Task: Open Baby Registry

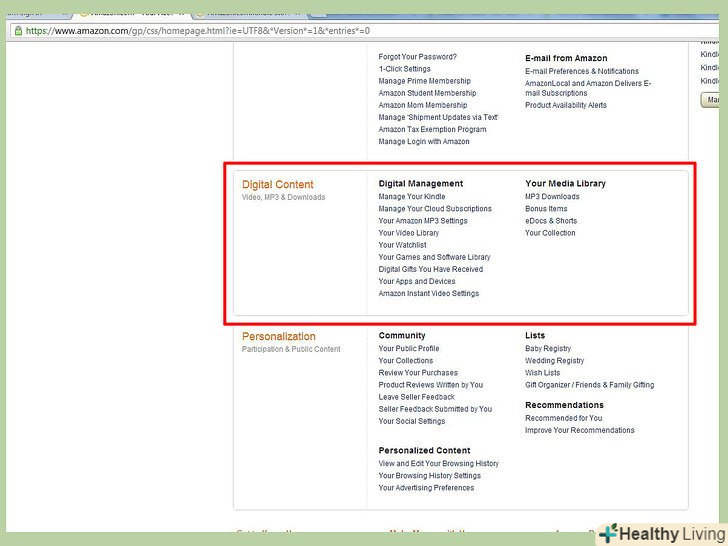Action: pos(548,348)
